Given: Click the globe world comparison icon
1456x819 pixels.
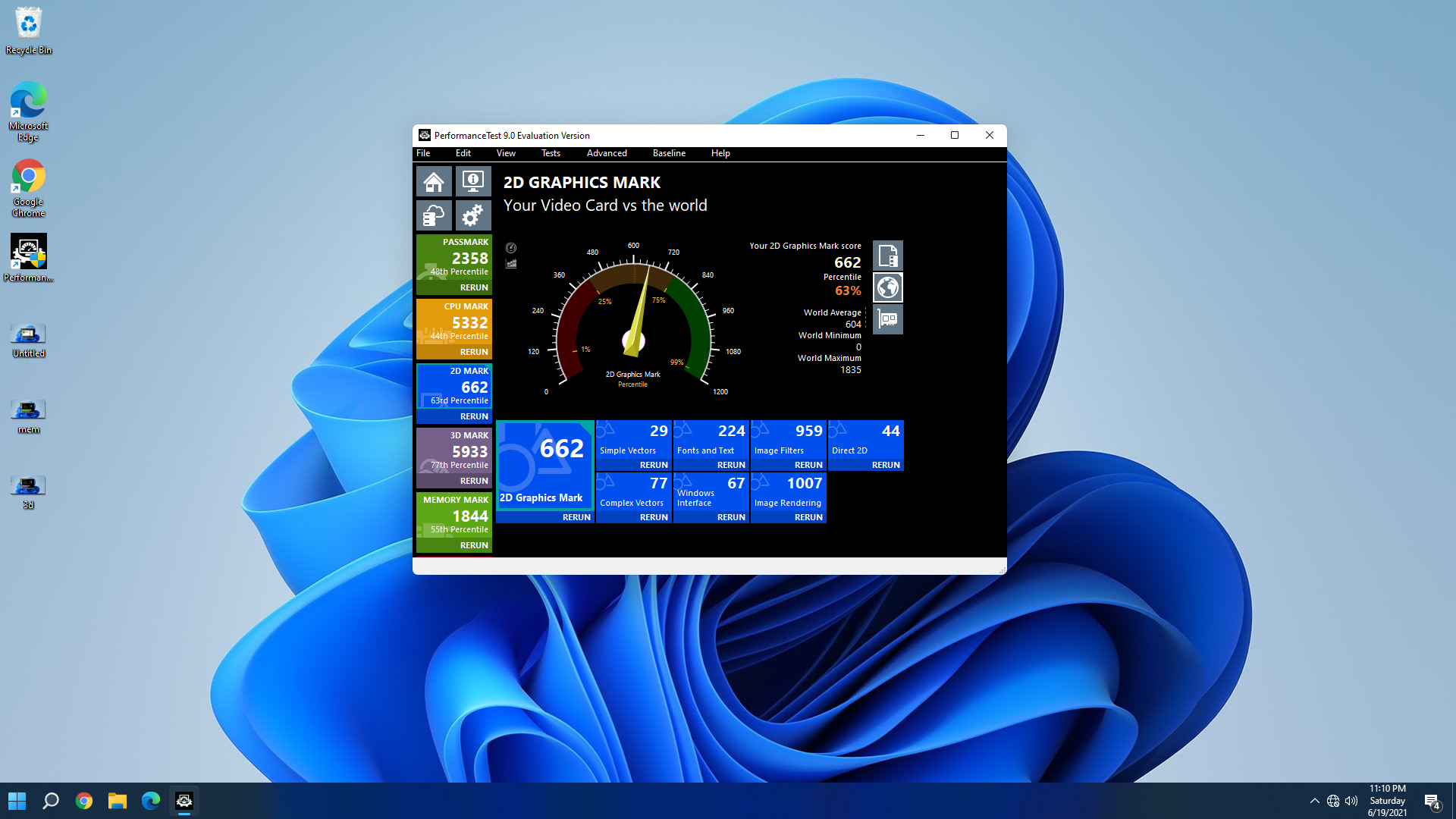Looking at the screenshot, I should click(887, 288).
